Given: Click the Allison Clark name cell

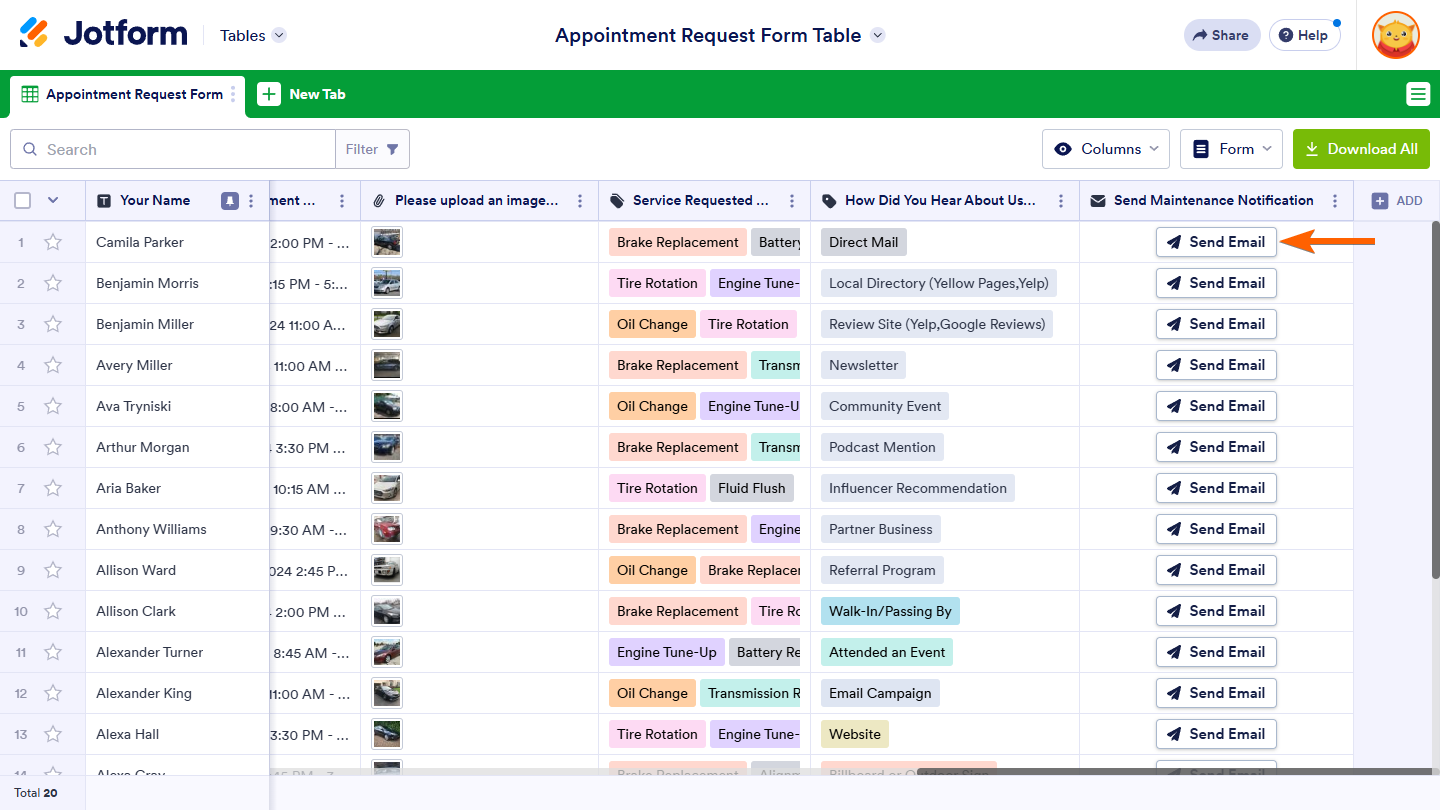Looking at the screenshot, I should [x=177, y=611].
